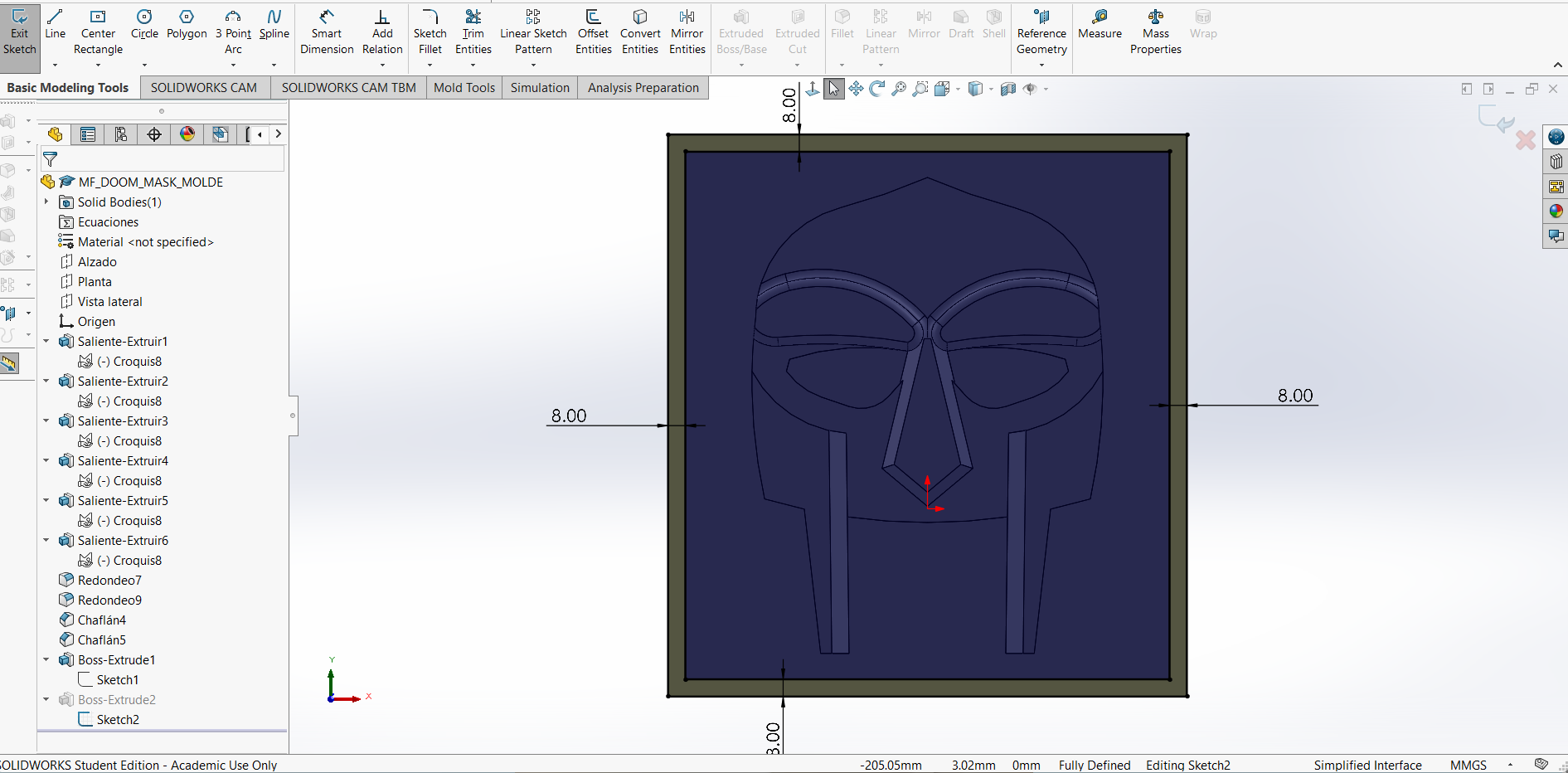Open the DimXpertManager crosshair tab
The width and height of the screenshot is (1568, 773).
click(154, 134)
